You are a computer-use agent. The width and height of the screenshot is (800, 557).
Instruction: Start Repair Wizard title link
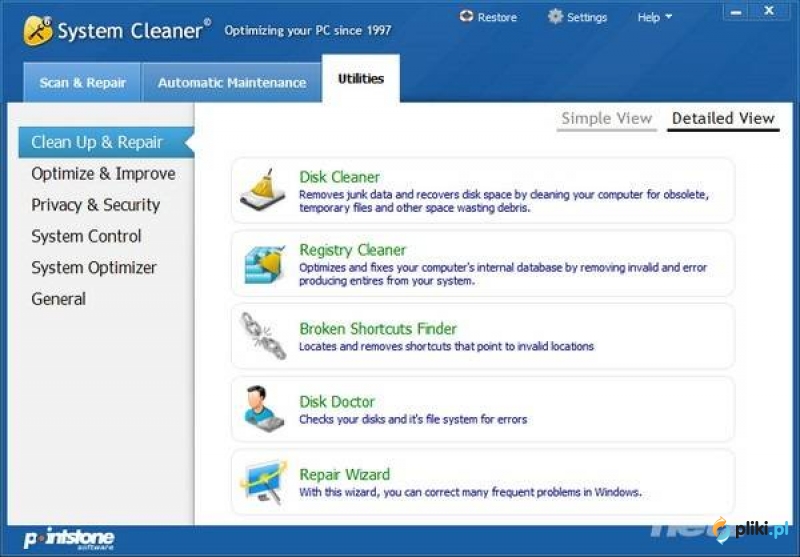[344, 474]
